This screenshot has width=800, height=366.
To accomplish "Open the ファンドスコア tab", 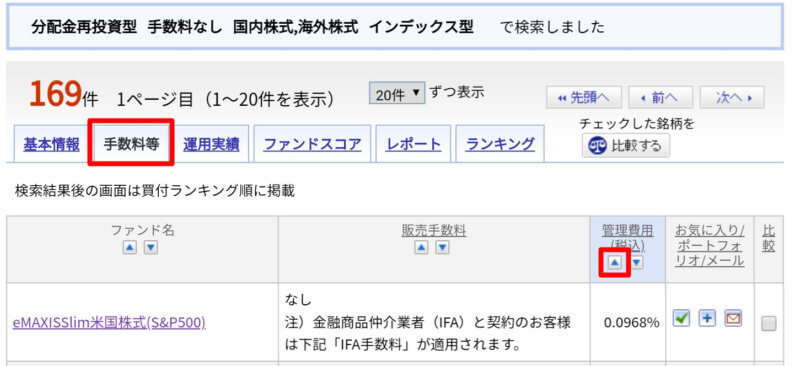I will (x=312, y=144).
